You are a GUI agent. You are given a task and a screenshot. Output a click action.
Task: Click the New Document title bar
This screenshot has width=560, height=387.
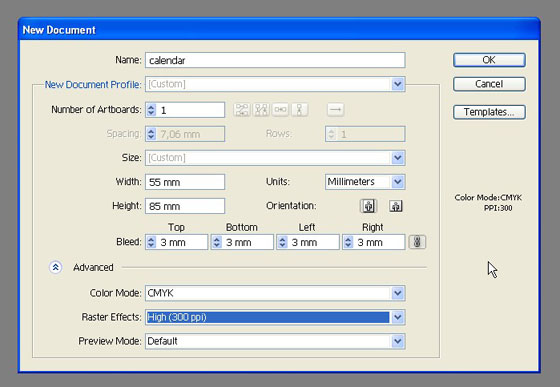point(279,29)
